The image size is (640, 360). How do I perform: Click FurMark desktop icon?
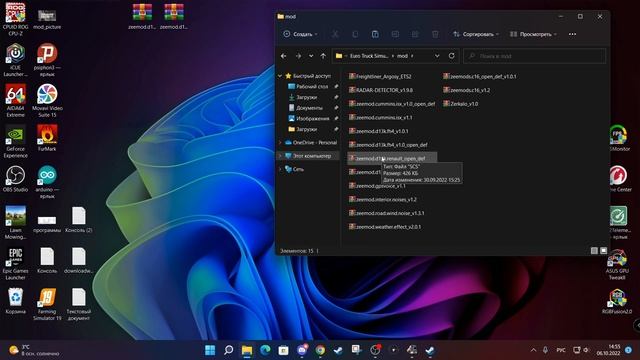[47, 138]
